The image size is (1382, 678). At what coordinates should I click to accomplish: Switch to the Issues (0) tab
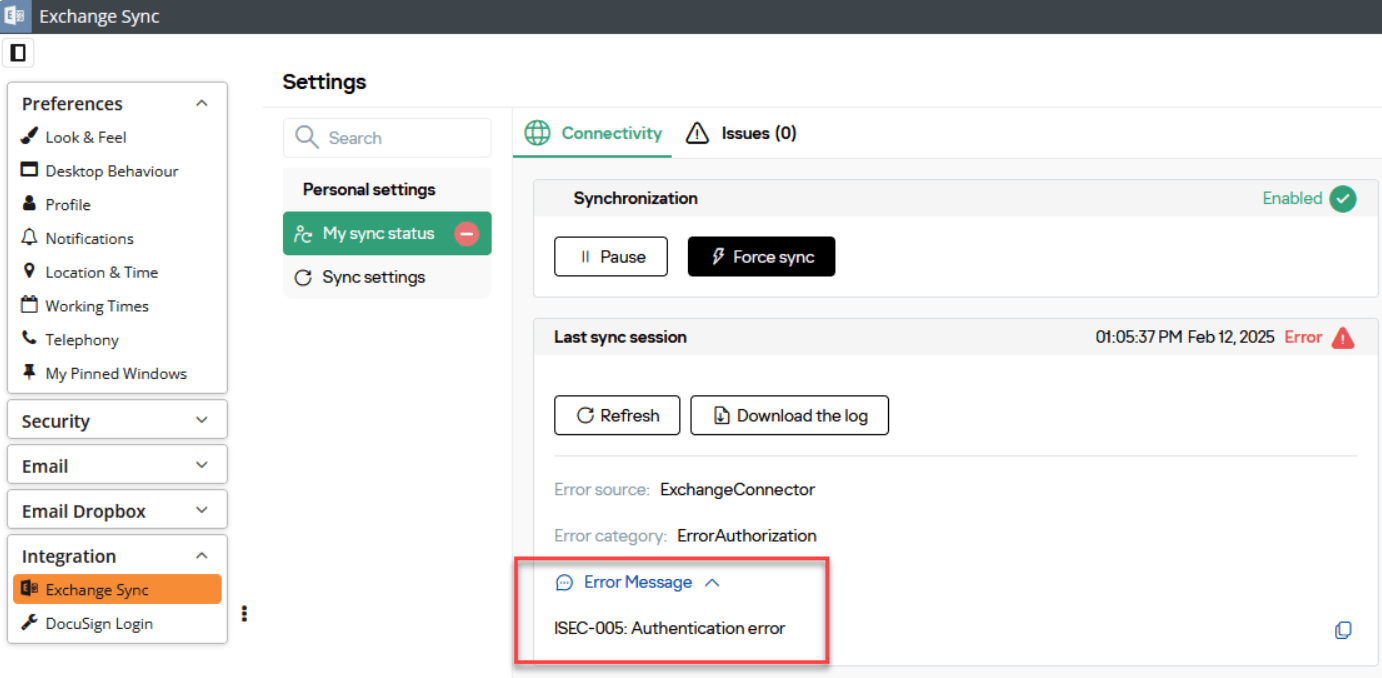tap(741, 133)
